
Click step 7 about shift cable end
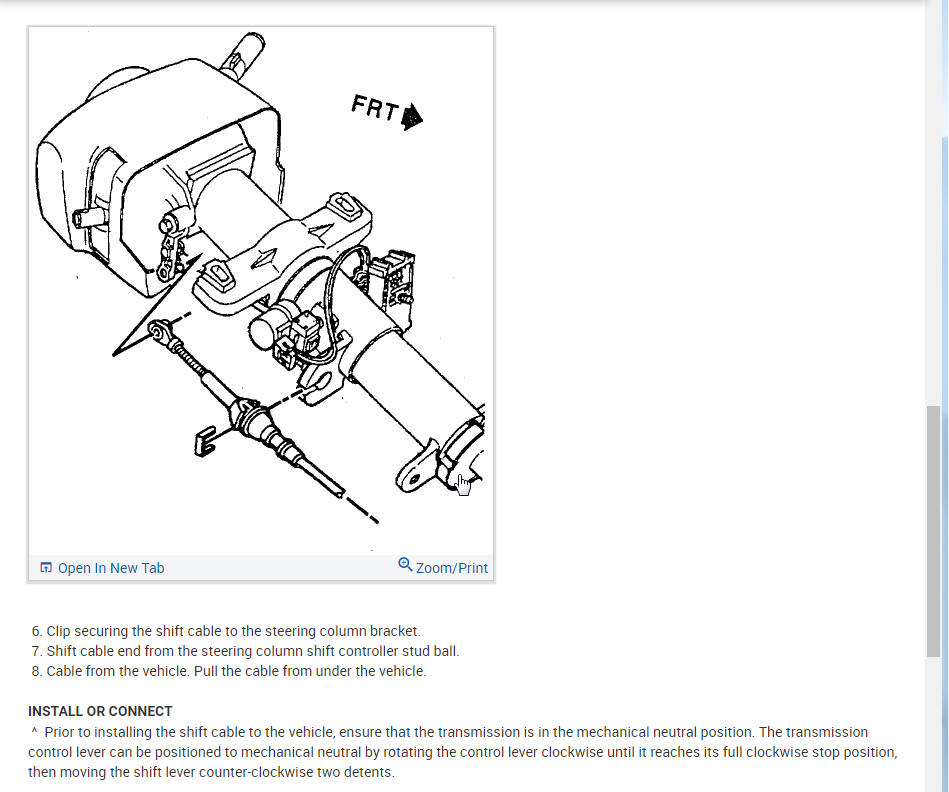coord(245,651)
